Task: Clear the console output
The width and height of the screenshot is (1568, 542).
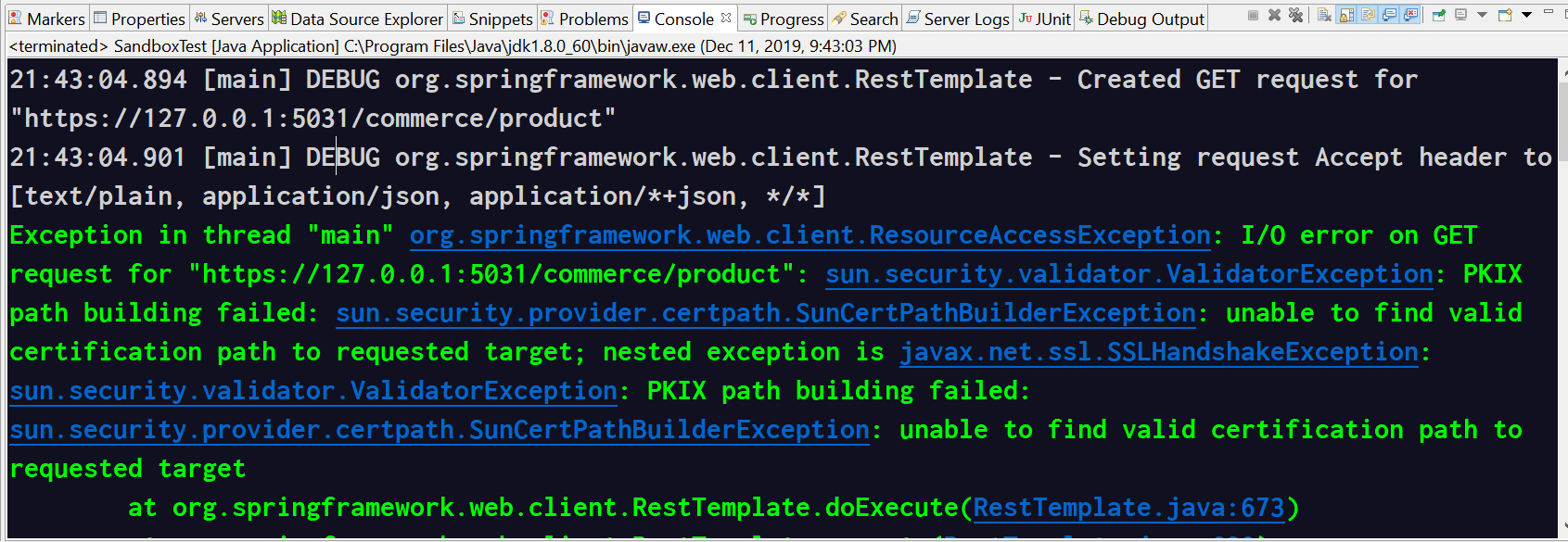Action: pos(1324,16)
